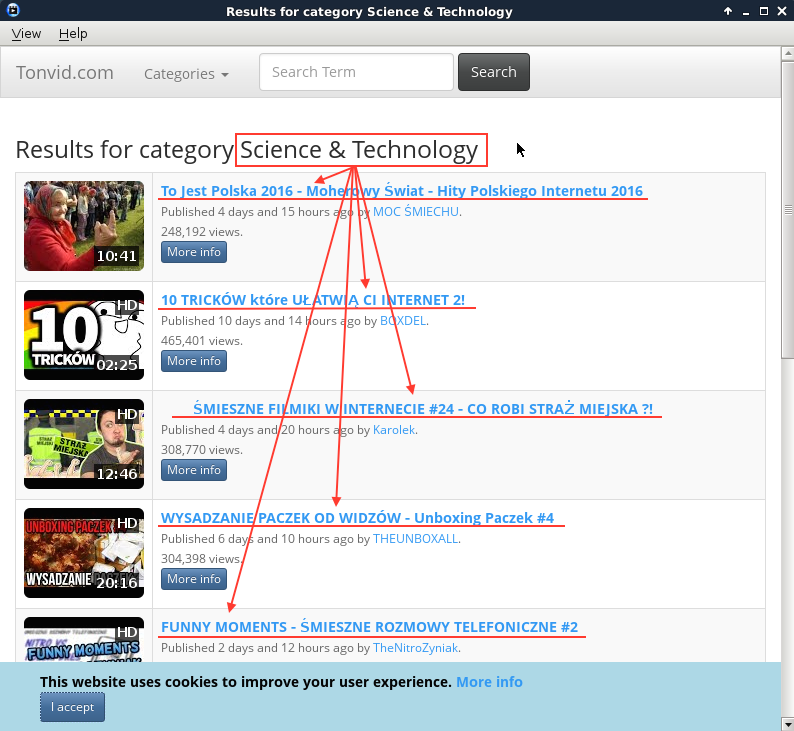Viewport: 794px width, 731px height.
Task: Visit the BOXDEL channel link
Action: tap(403, 321)
